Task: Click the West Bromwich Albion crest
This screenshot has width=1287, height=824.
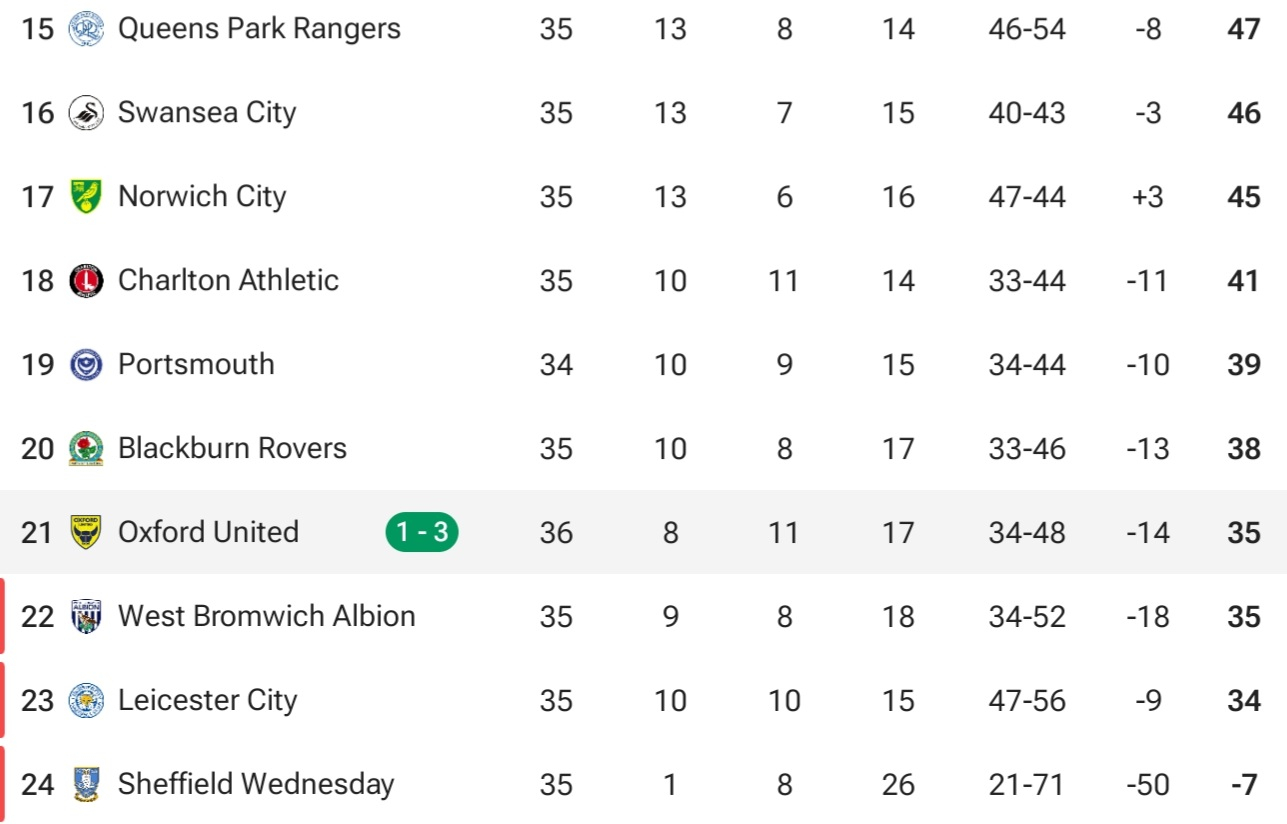Action: coord(86,616)
